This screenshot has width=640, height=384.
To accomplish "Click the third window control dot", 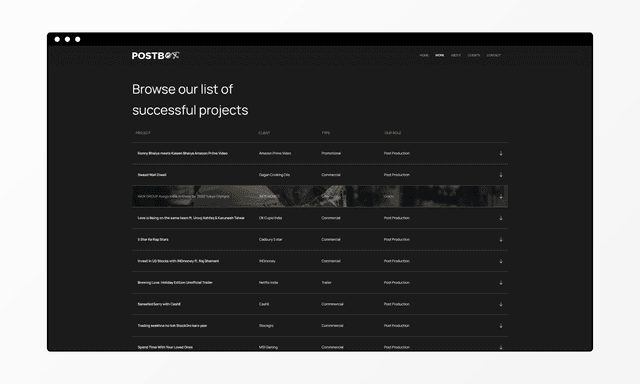I will [x=78, y=39].
